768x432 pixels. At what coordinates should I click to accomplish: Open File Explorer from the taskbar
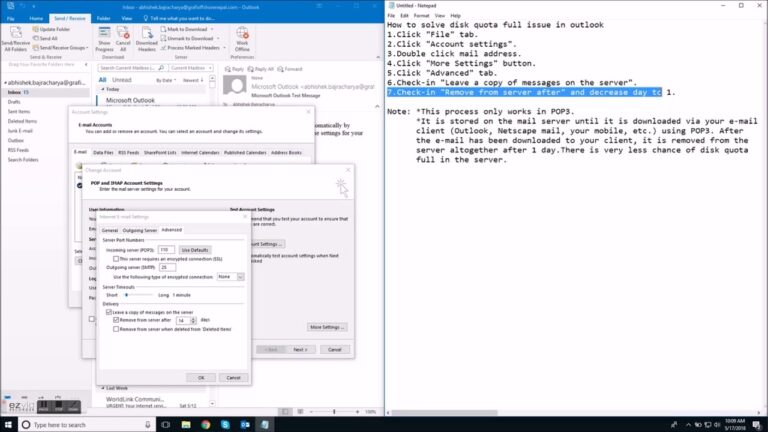186,425
